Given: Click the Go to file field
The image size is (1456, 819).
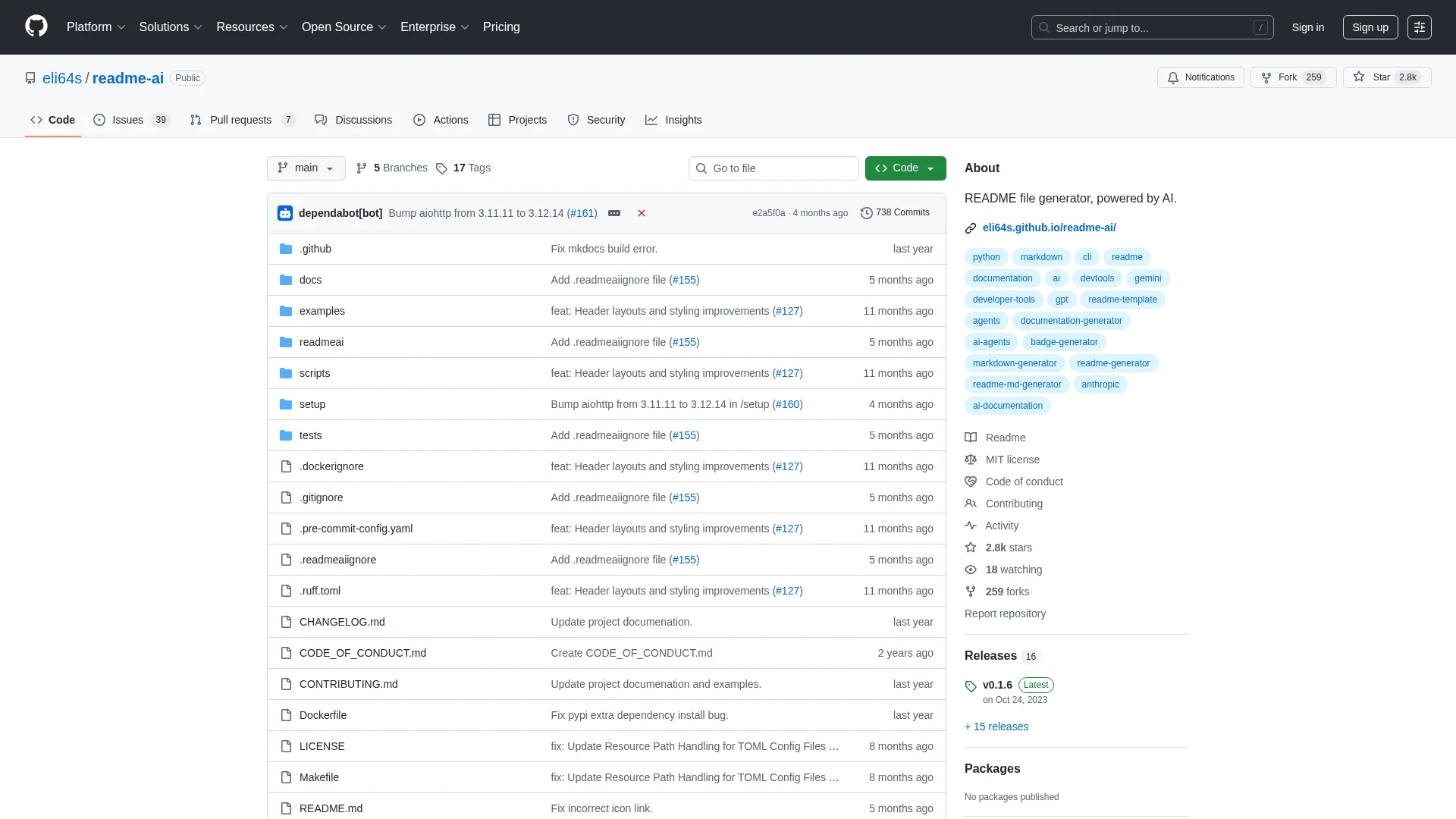Looking at the screenshot, I should tap(773, 168).
